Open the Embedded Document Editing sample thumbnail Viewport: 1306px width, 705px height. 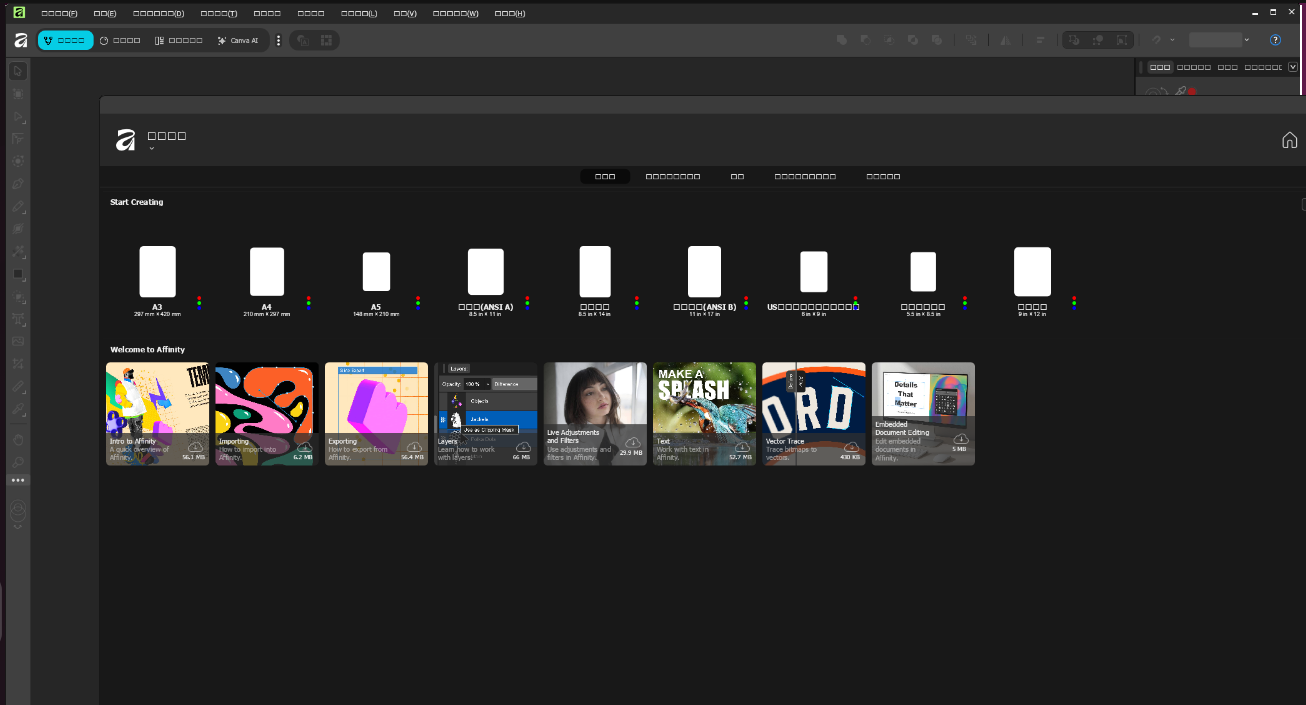click(923, 414)
